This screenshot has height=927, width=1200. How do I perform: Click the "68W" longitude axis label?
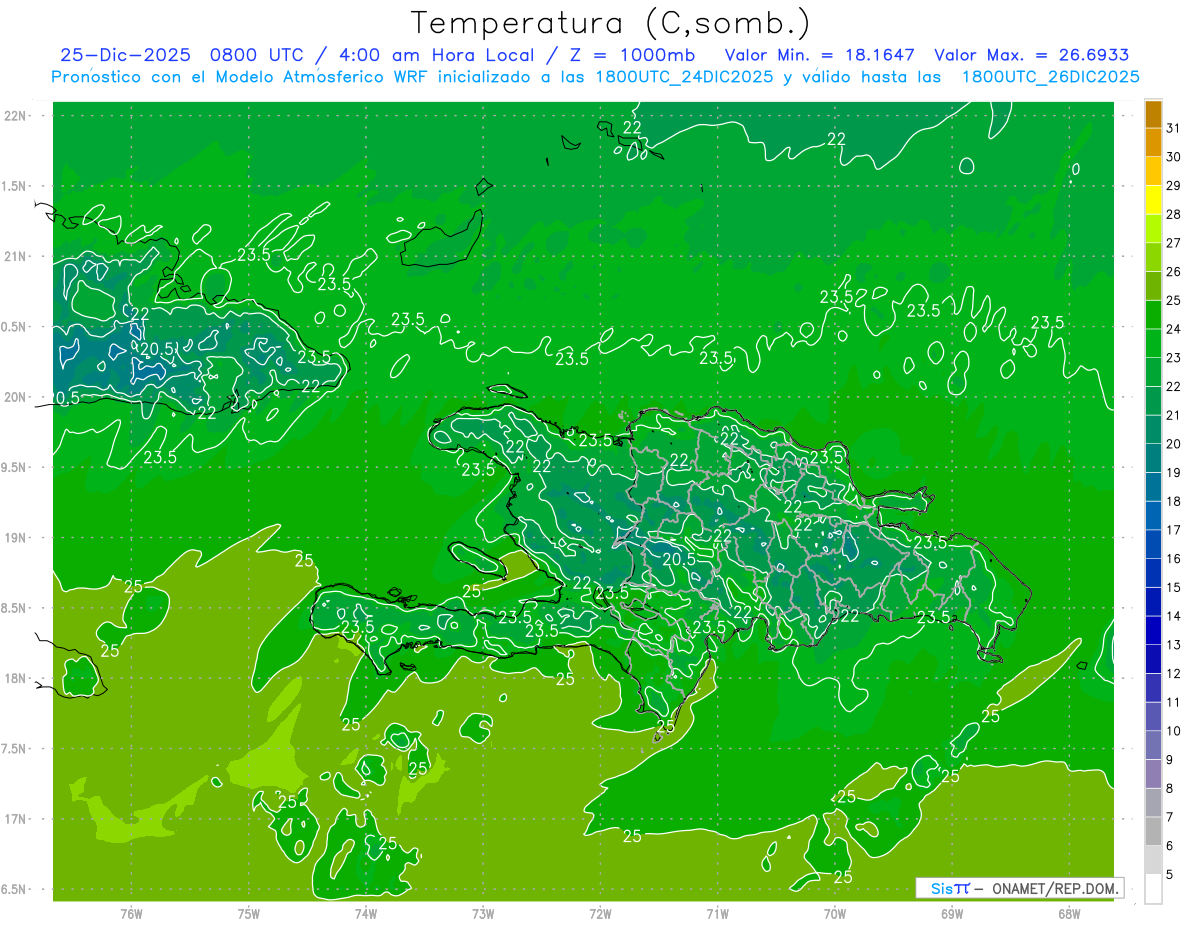pyautogui.click(x=1069, y=913)
